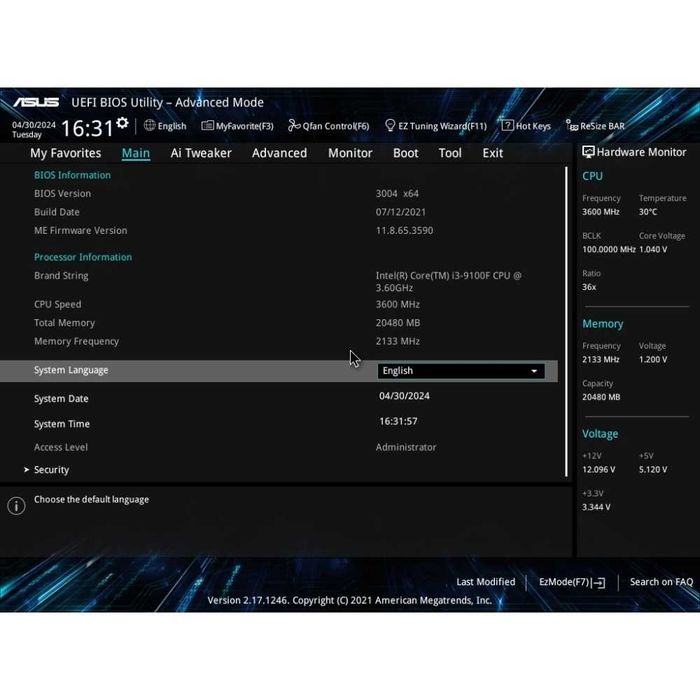Click the info circle icon
This screenshot has height=700, width=700.
tap(17, 506)
